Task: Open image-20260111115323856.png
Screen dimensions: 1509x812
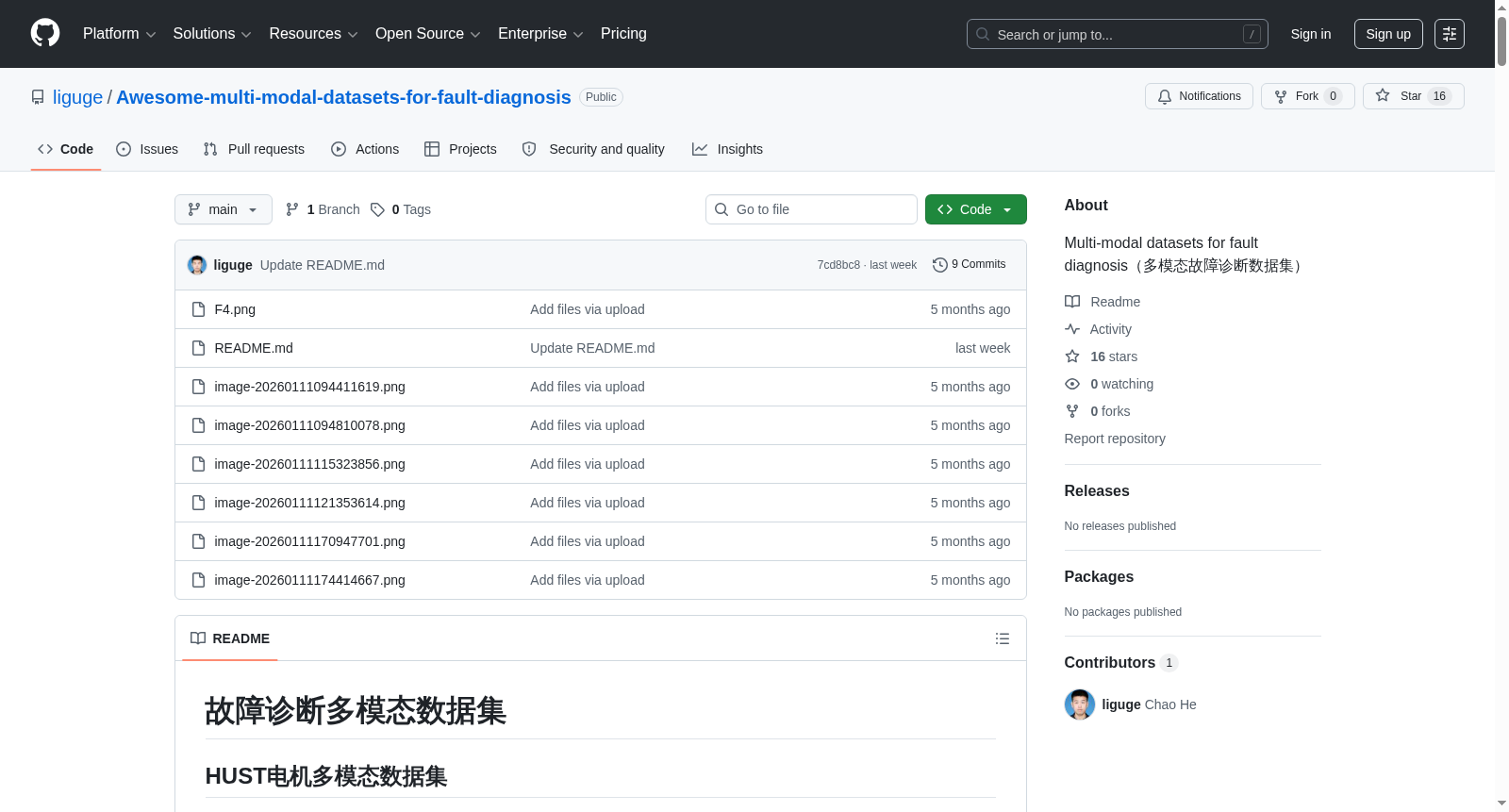Action: click(309, 464)
